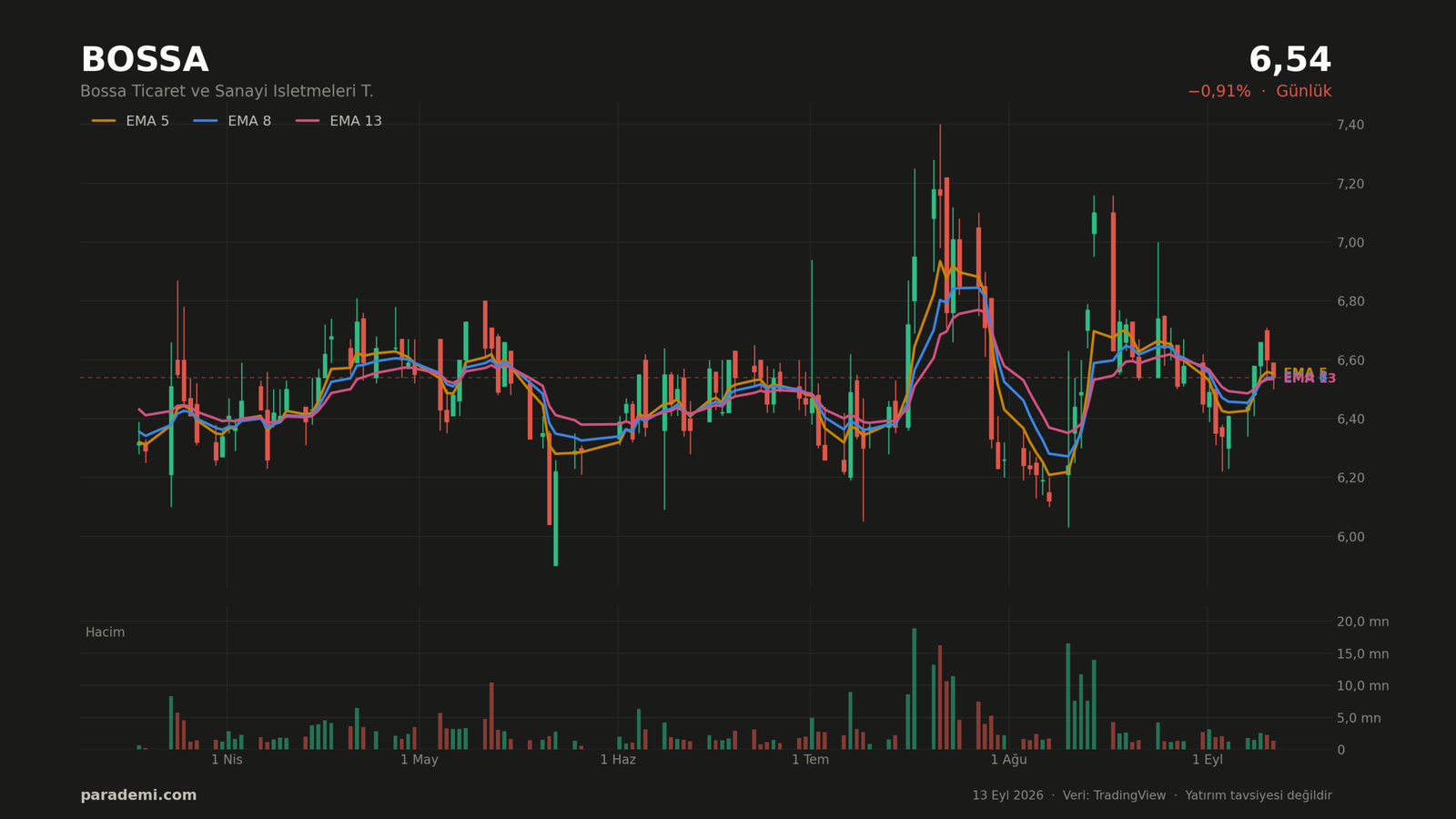Click the 7,20 price axis label

[x=1350, y=184]
